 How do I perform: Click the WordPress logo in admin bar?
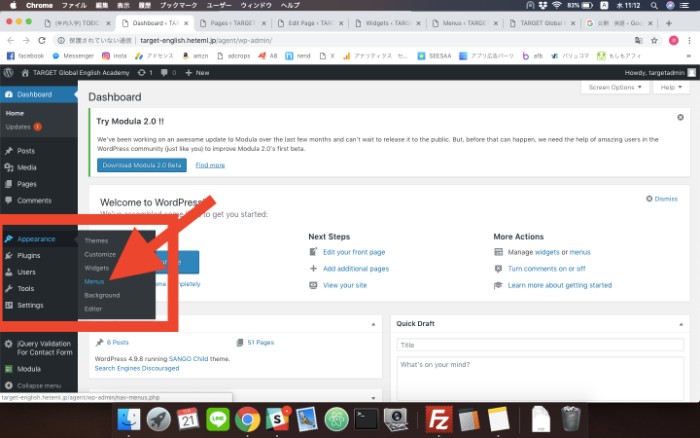coord(8,73)
